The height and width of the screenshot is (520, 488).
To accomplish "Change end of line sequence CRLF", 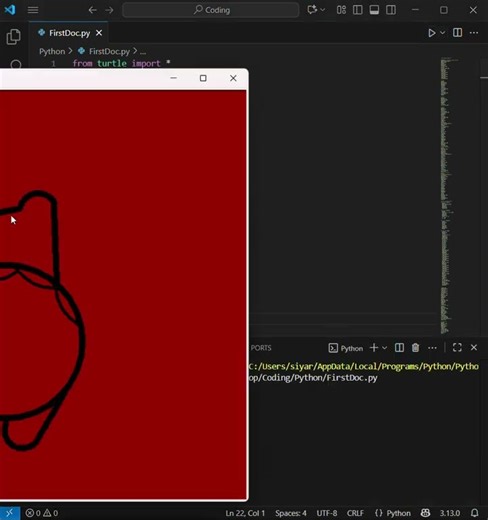I will point(355,513).
